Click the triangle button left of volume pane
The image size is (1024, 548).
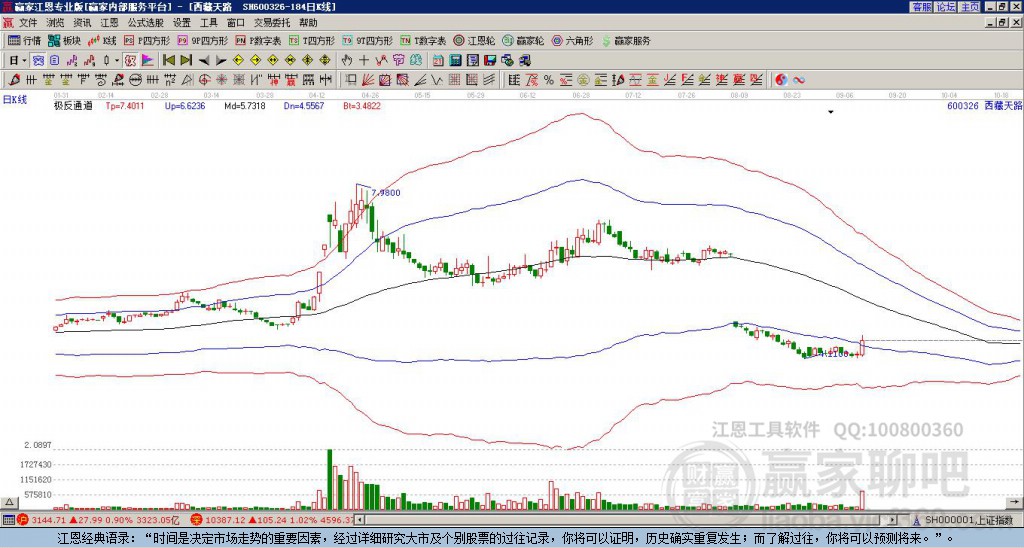[x=8, y=502]
